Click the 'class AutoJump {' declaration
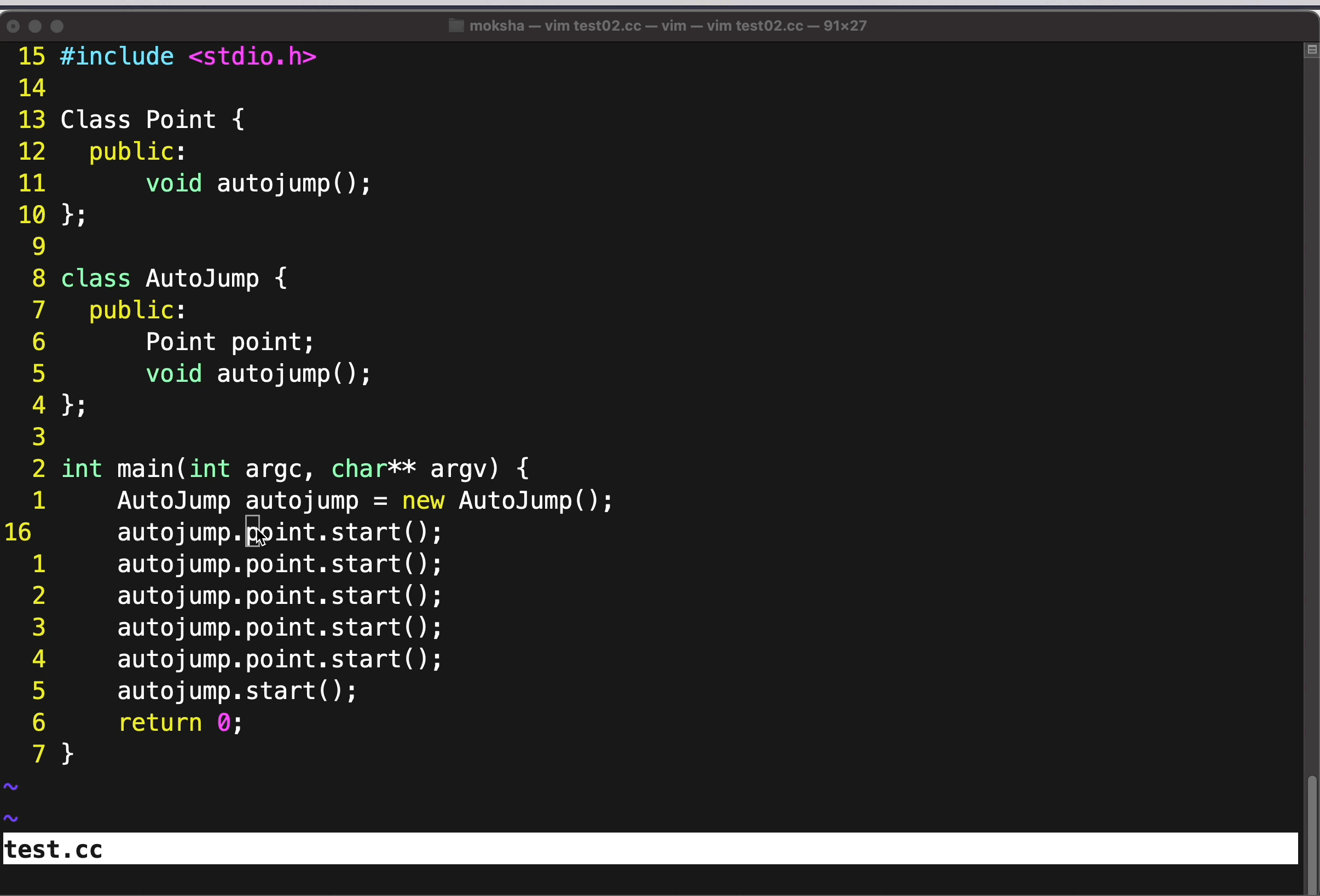 174,279
